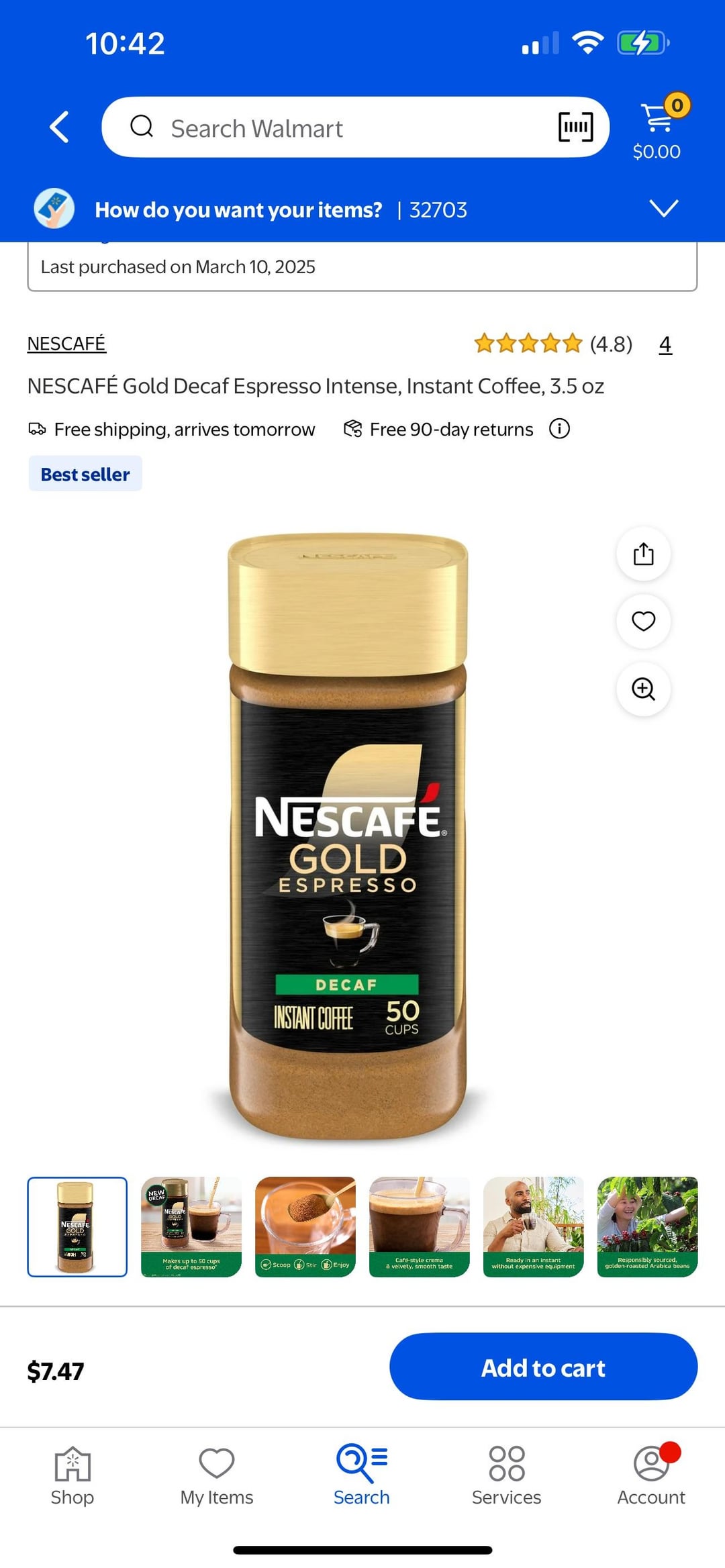Select the Arabica beans farmer thumbnail
The image size is (725, 1568).
pyautogui.click(x=648, y=1227)
